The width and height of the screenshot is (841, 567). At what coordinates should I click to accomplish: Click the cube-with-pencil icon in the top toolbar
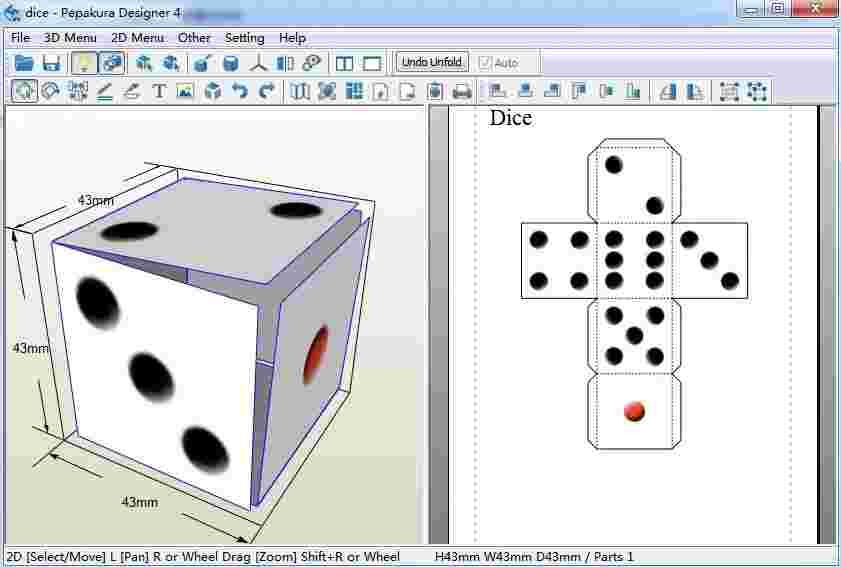[202, 63]
